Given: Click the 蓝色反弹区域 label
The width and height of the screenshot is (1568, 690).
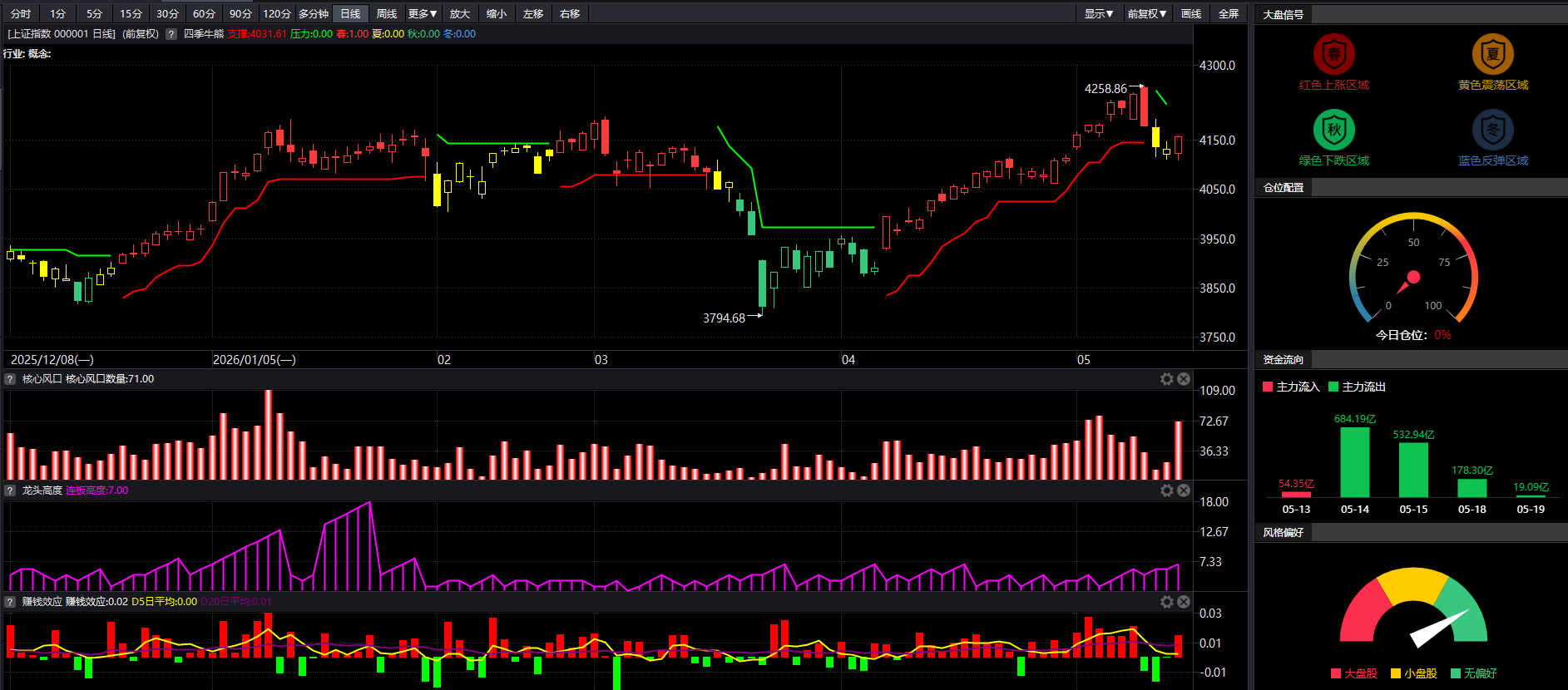Looking at the screenshot, I should click(1493, 160).
